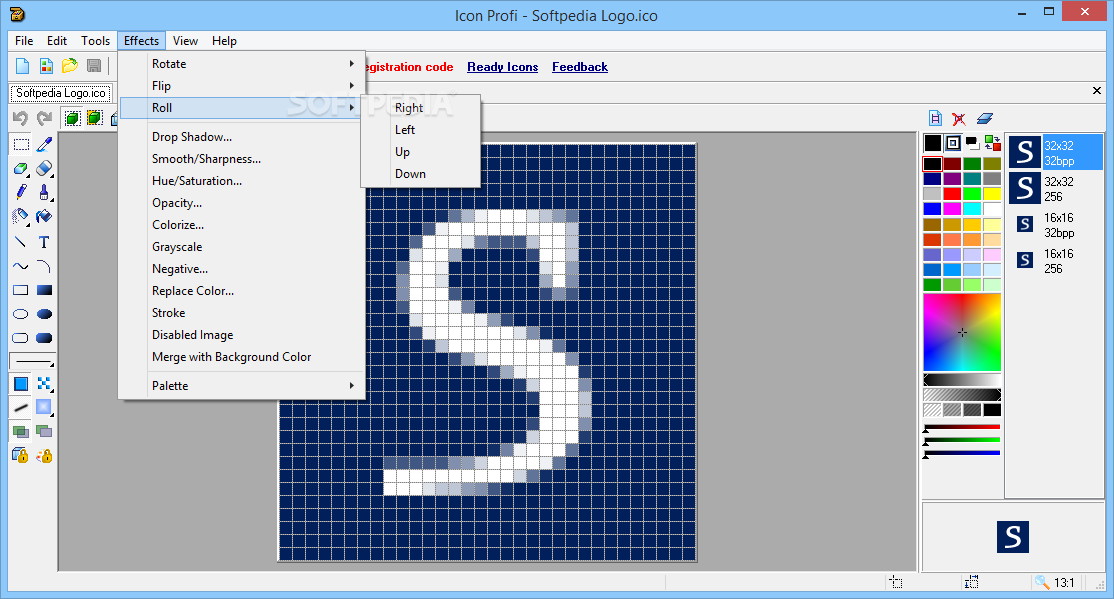The height and width of the screenshot is (599, 1114).
Task: Undo the last action
Action: pos(21,118)
